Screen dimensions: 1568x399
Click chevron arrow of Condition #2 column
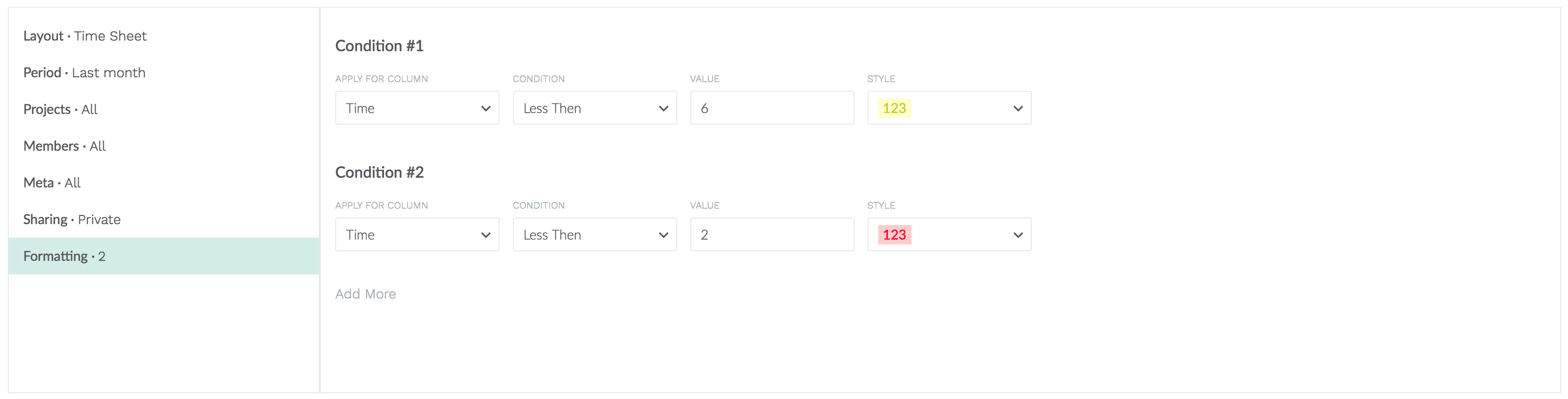point(486,235)
